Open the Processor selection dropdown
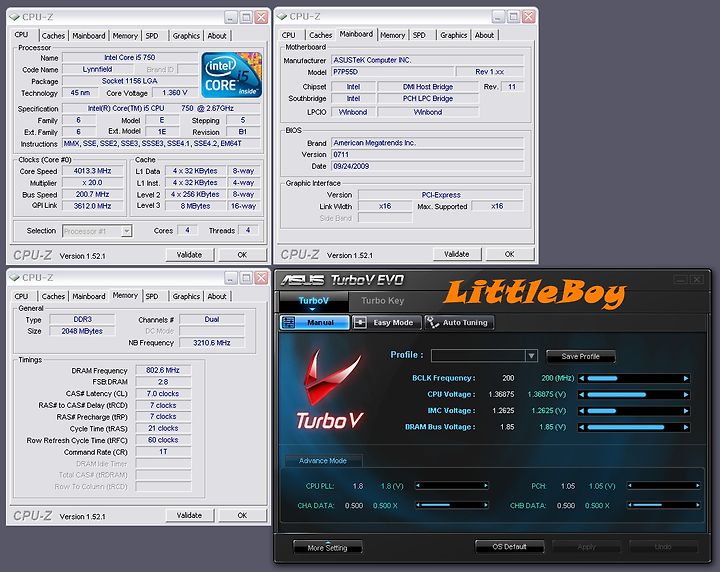720x572 pixels. pos(126,231)
